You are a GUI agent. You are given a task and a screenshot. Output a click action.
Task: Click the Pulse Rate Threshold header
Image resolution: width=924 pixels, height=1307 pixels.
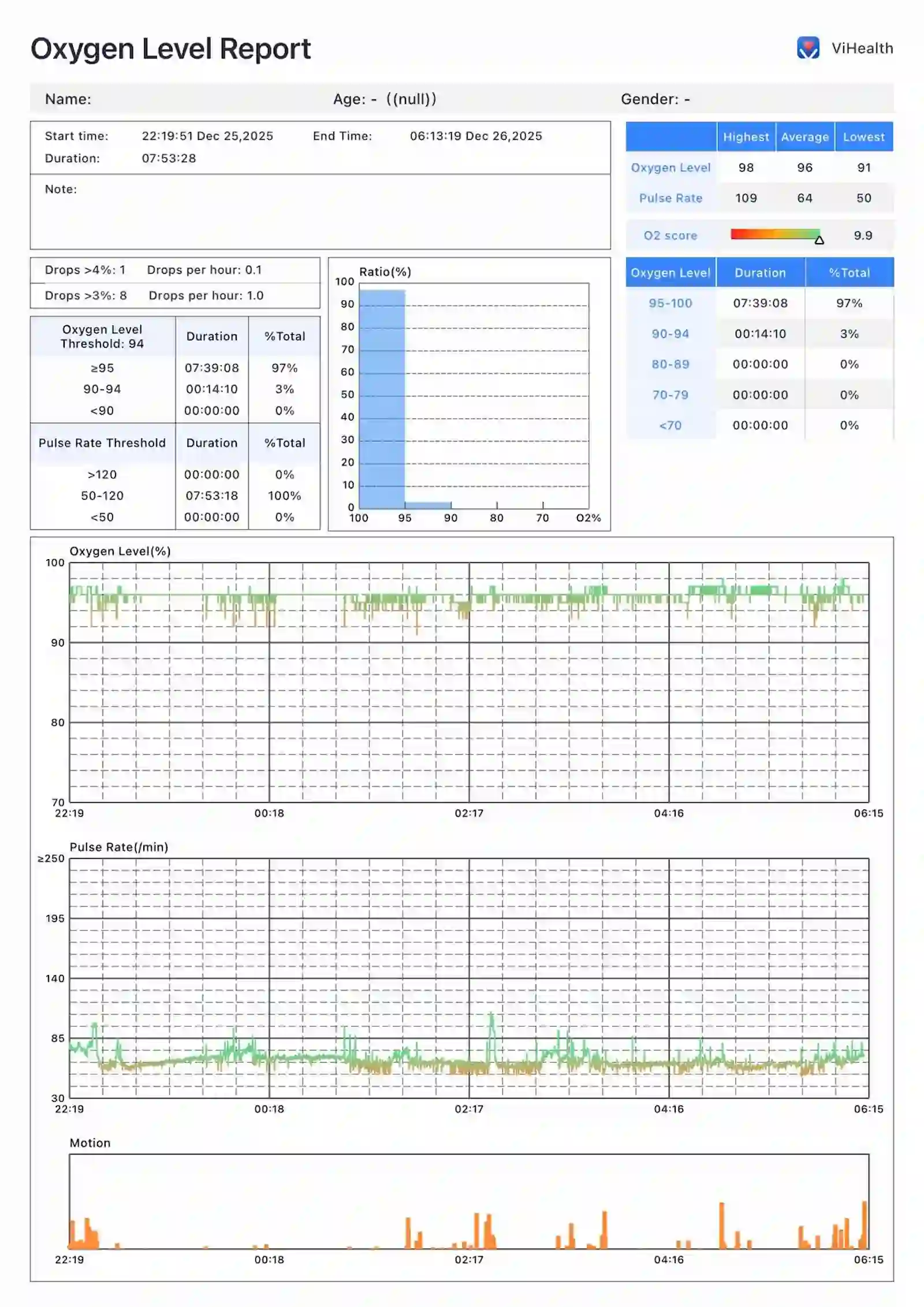coord(102,443)
